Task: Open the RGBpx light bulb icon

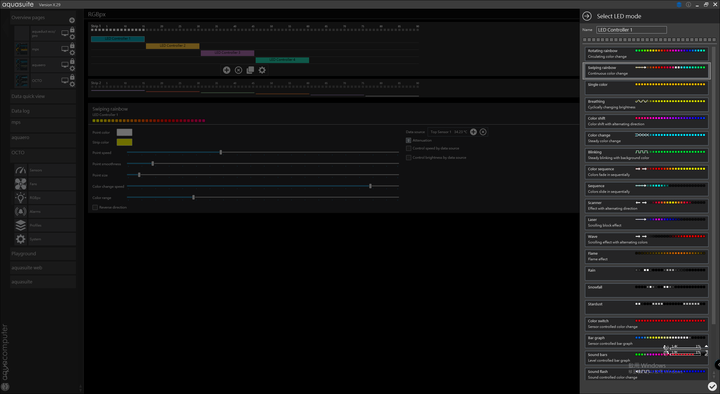Action: click(x=20, y=197)
